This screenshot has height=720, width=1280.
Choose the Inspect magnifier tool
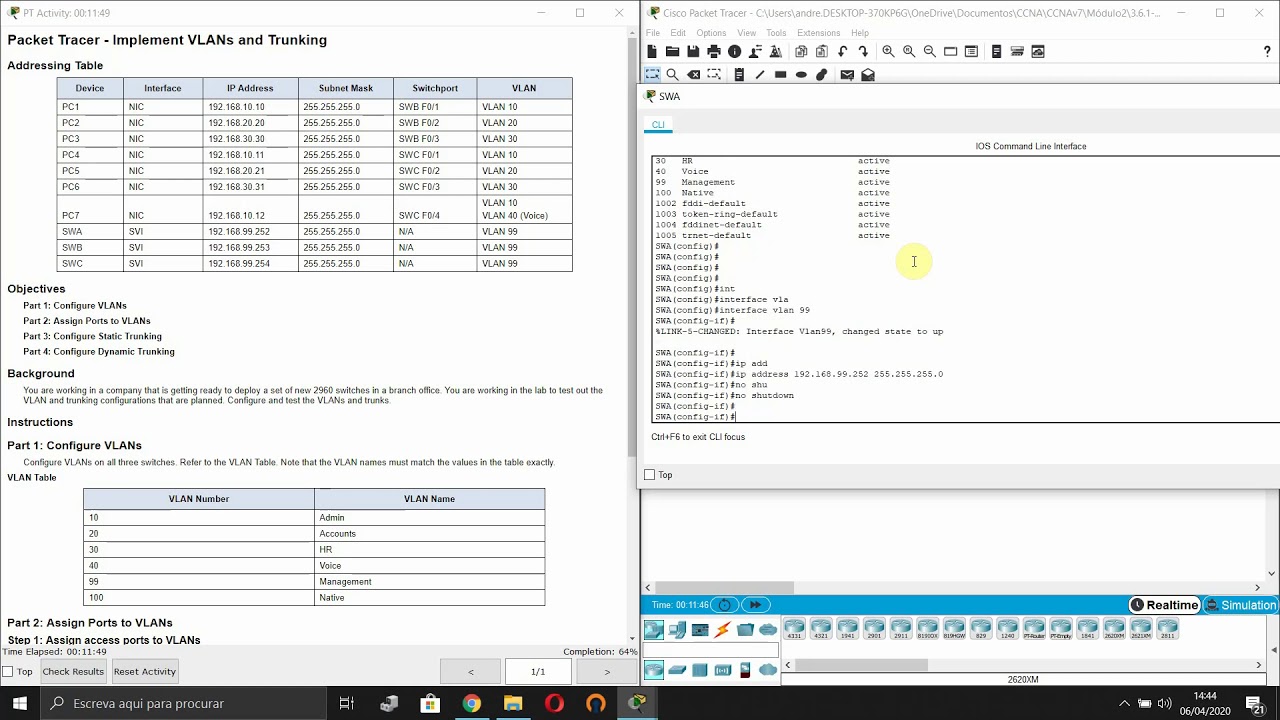pyautogui.click(x=672, y=75)
